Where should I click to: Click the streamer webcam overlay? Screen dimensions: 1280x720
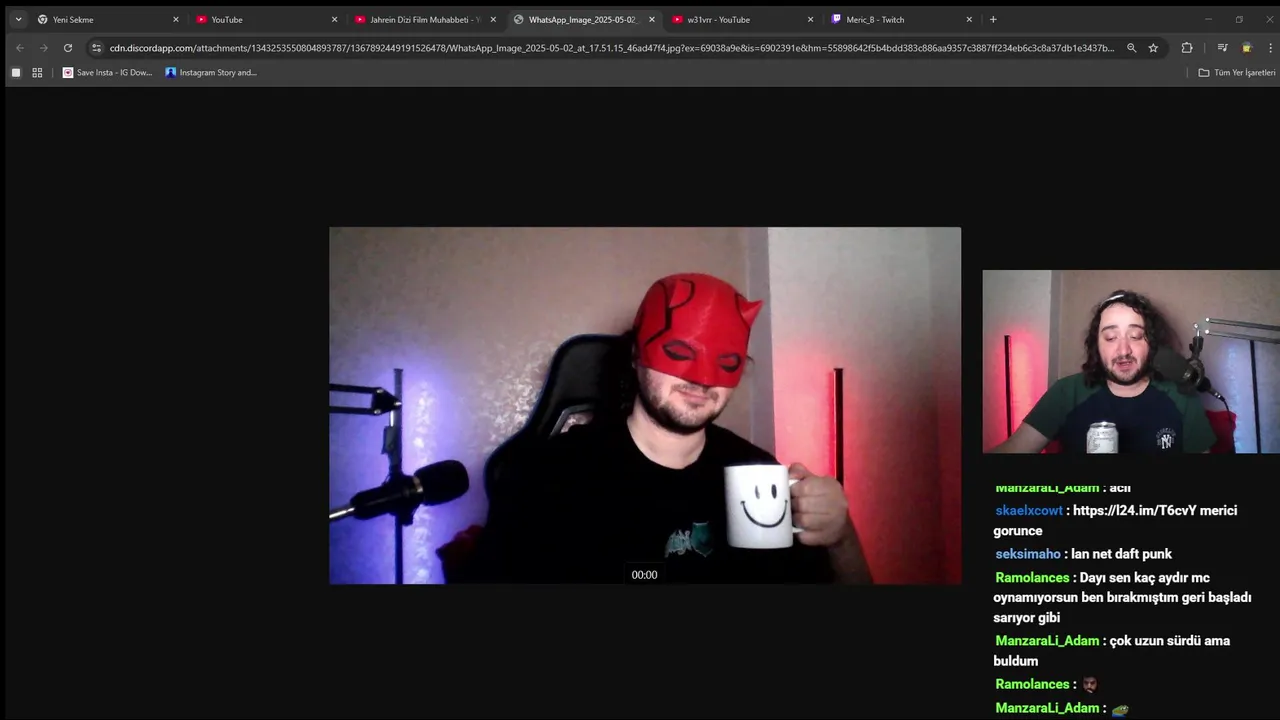1131,362
